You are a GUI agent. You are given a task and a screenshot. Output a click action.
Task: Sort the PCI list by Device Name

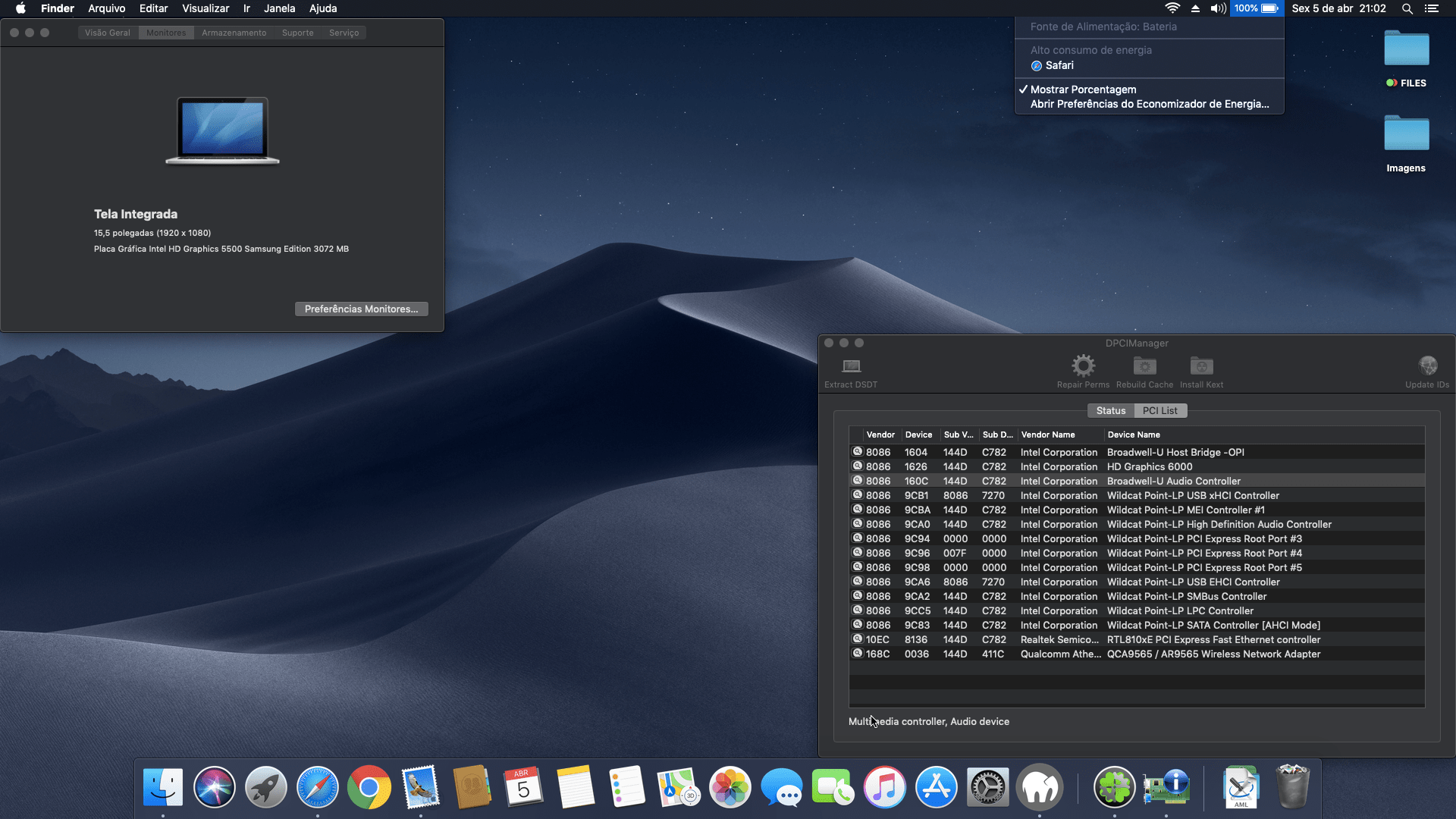tap(1134, 435)
